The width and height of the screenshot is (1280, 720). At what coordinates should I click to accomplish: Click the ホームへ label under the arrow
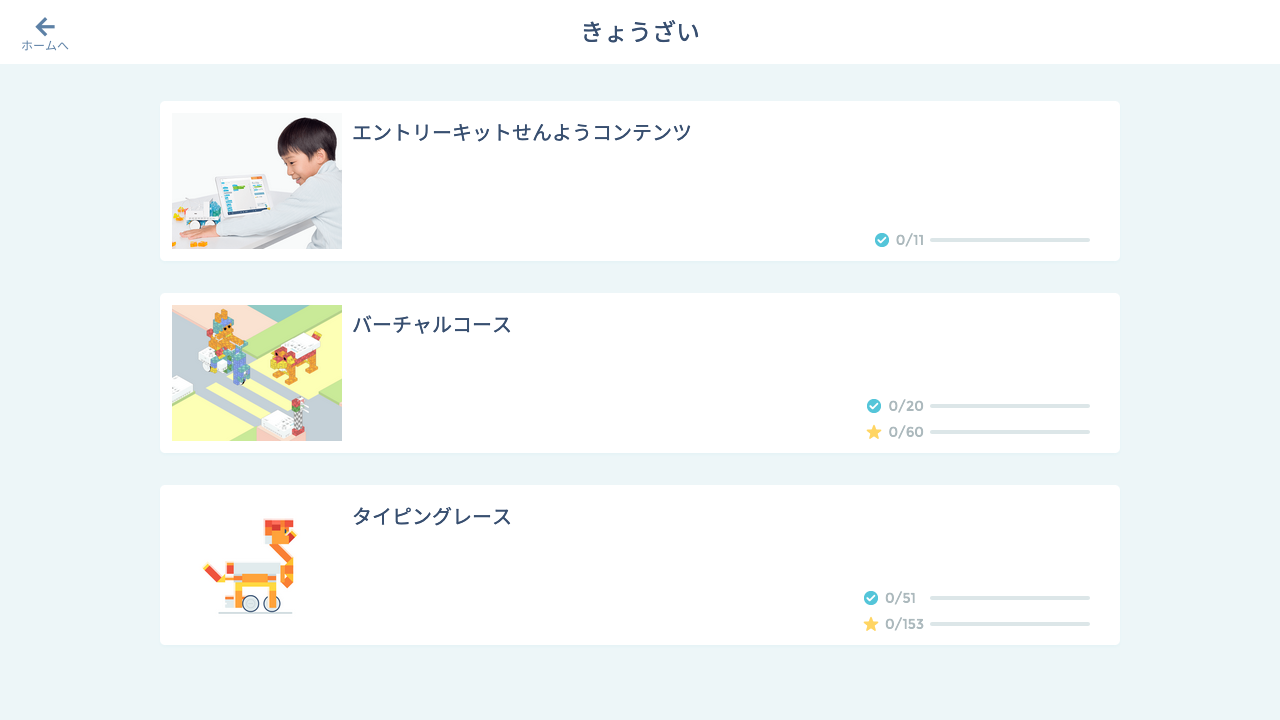coord(45,46)
